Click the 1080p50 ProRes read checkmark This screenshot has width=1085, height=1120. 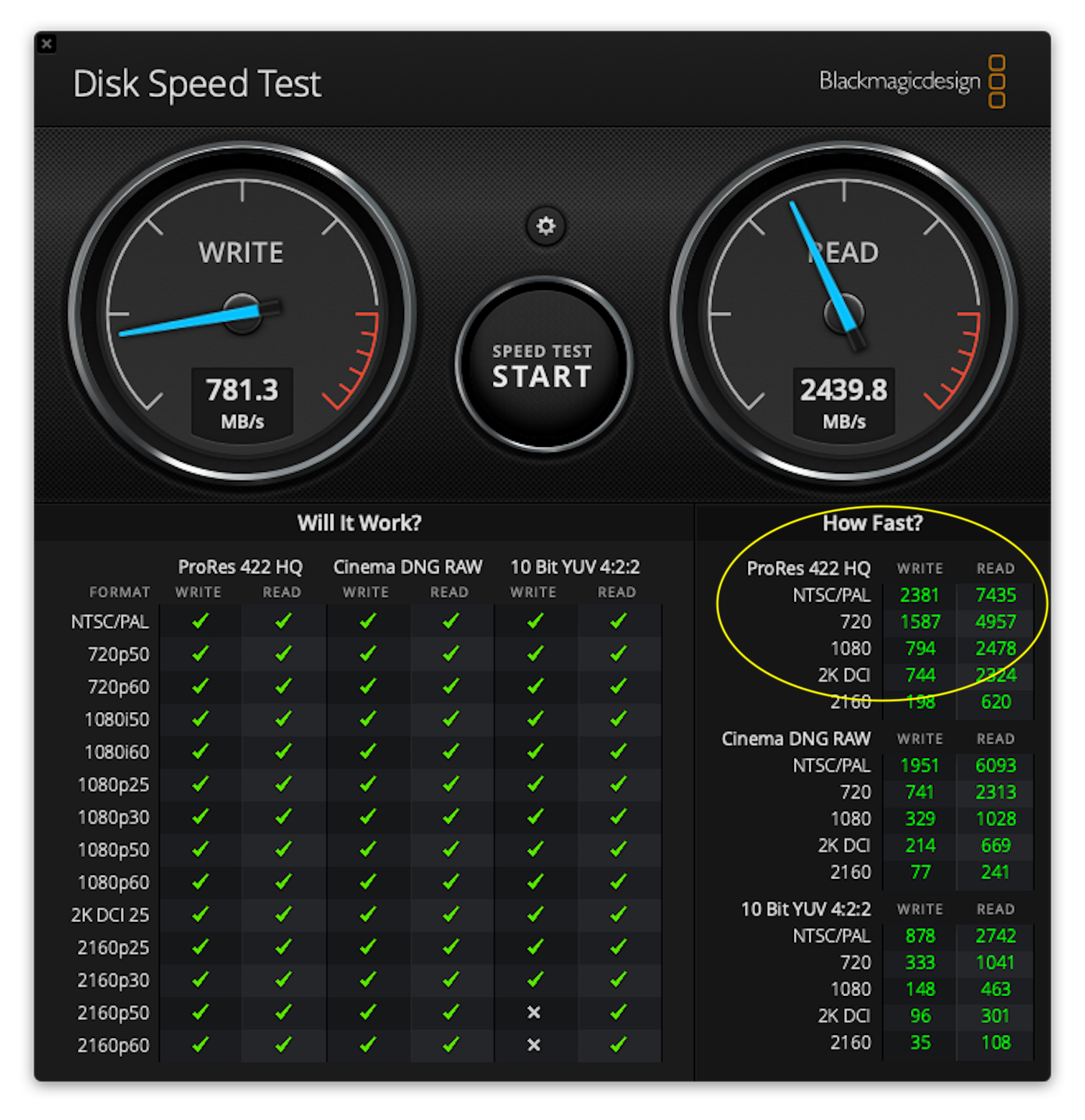coord(283,849)
